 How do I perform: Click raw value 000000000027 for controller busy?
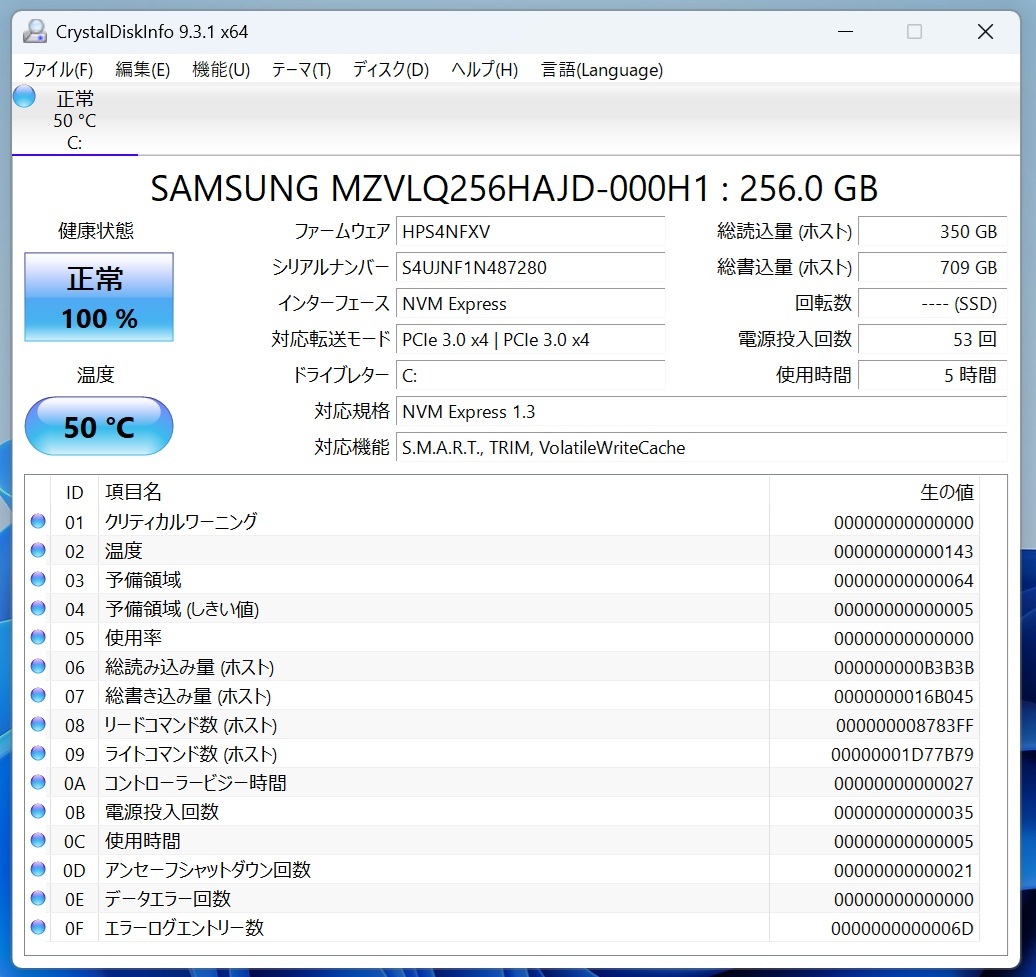(x=903, y=783)
